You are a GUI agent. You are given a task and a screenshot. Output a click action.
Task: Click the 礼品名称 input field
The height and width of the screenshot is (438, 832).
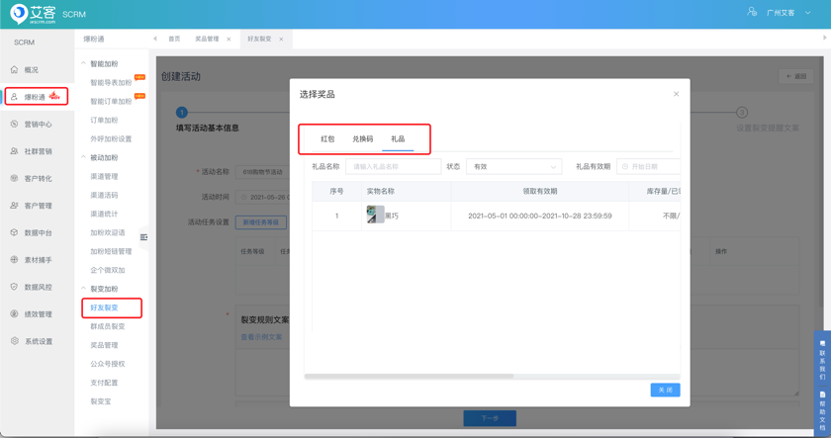coord(392,166)
